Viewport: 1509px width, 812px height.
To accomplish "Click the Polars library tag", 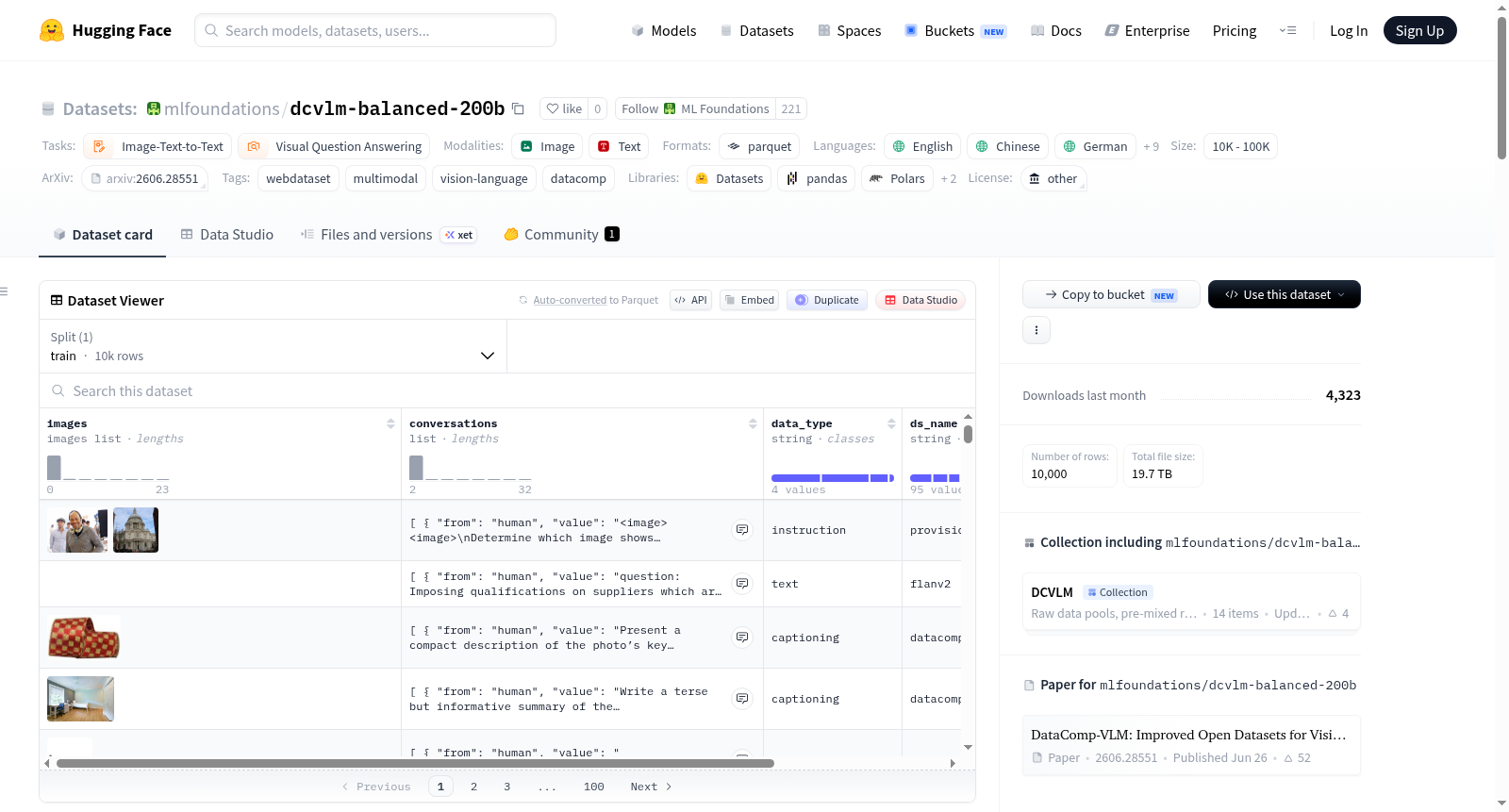I will 897,178.
